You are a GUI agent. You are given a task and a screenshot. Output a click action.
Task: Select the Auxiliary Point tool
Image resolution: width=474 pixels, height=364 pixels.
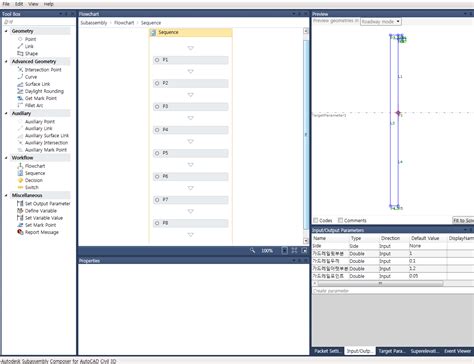point(40,122)
